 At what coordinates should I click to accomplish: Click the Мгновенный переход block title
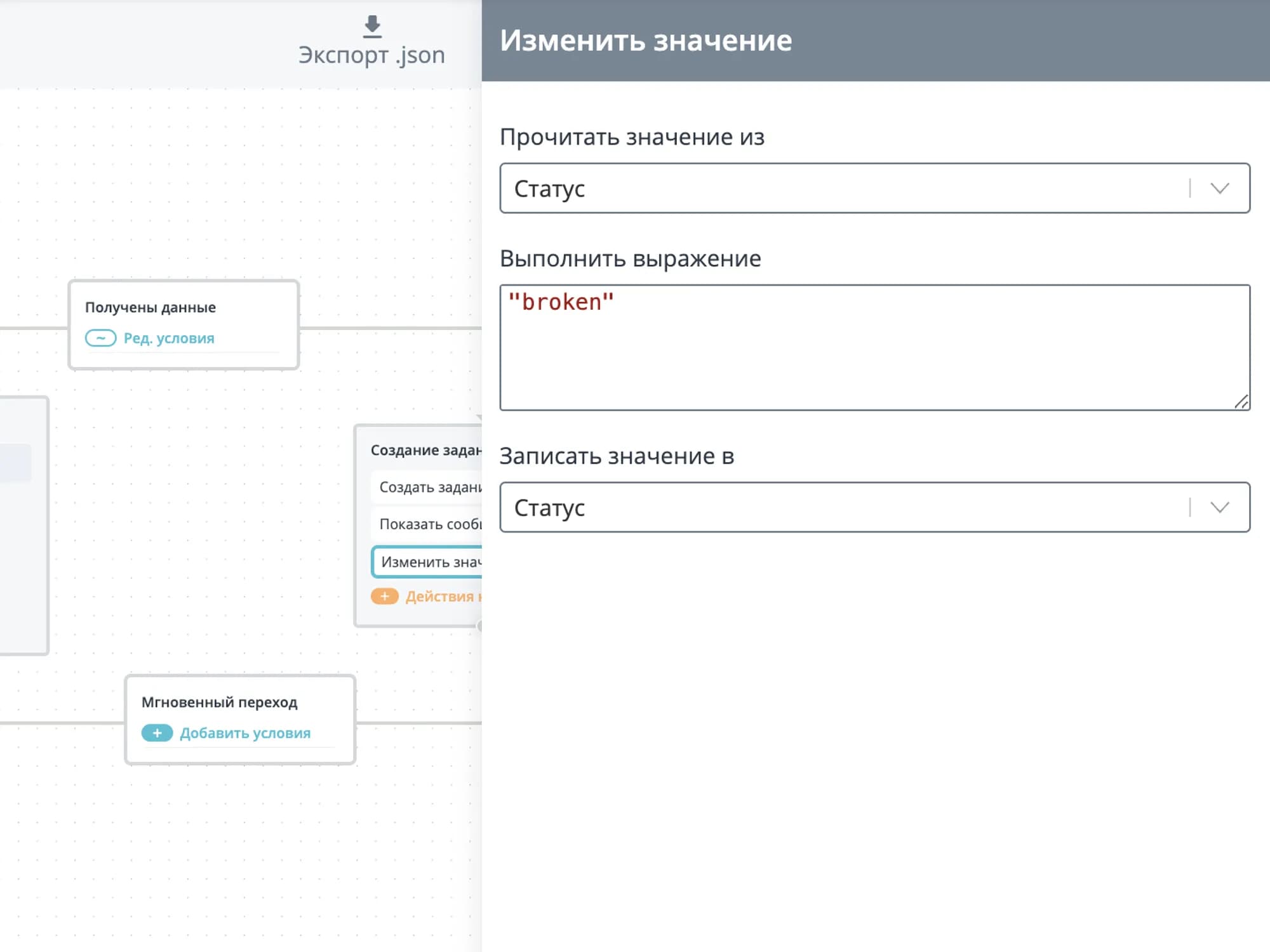(219, 702)
